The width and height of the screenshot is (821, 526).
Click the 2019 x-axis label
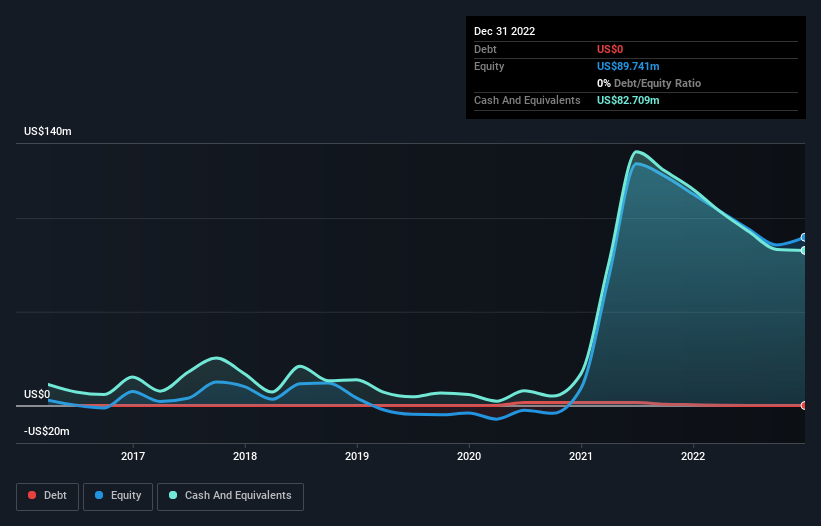(x=357, y=456)
